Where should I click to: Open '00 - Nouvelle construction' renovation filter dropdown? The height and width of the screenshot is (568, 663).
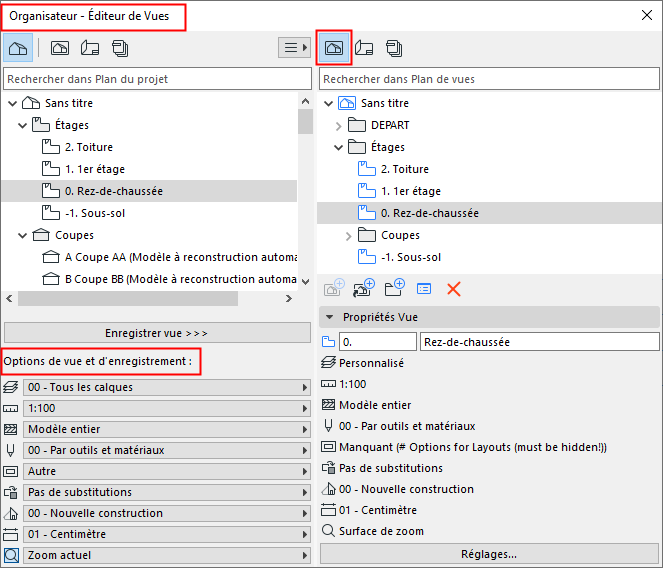click(x=167, y=513)
